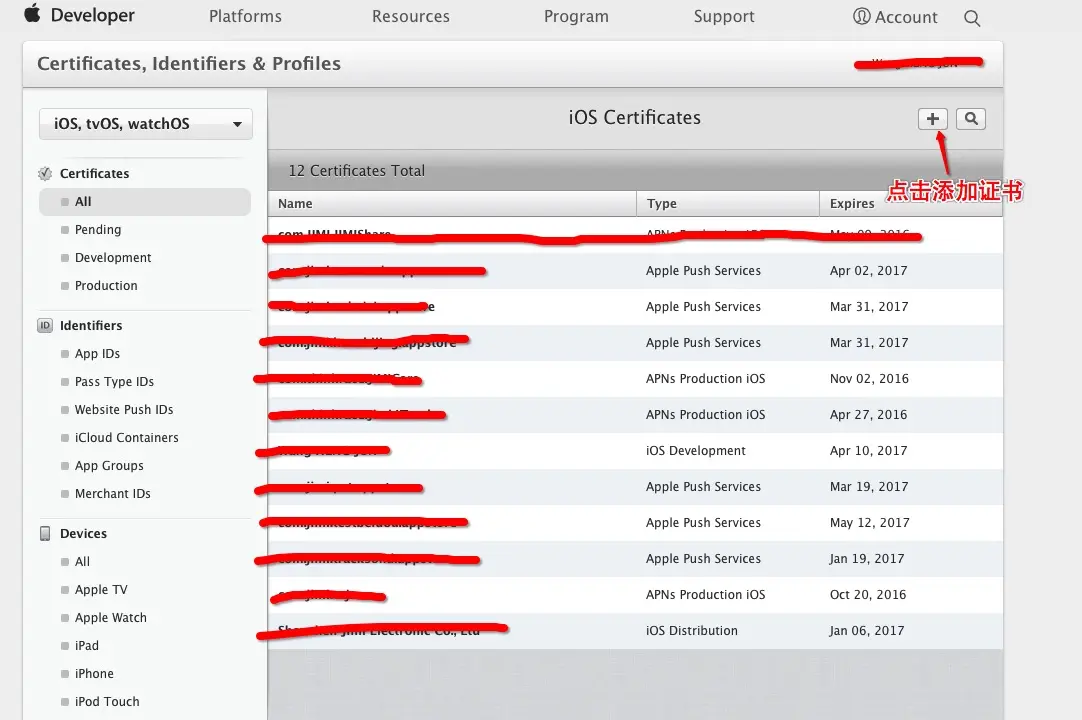Go to Account page
Image resolution: width=1082 pixels, height=720 pixels.
click(x=906, y=17)
